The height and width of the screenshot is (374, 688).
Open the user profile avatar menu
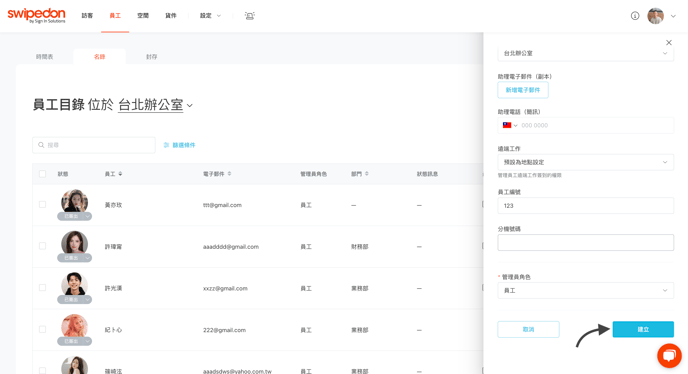pos(656,16)
